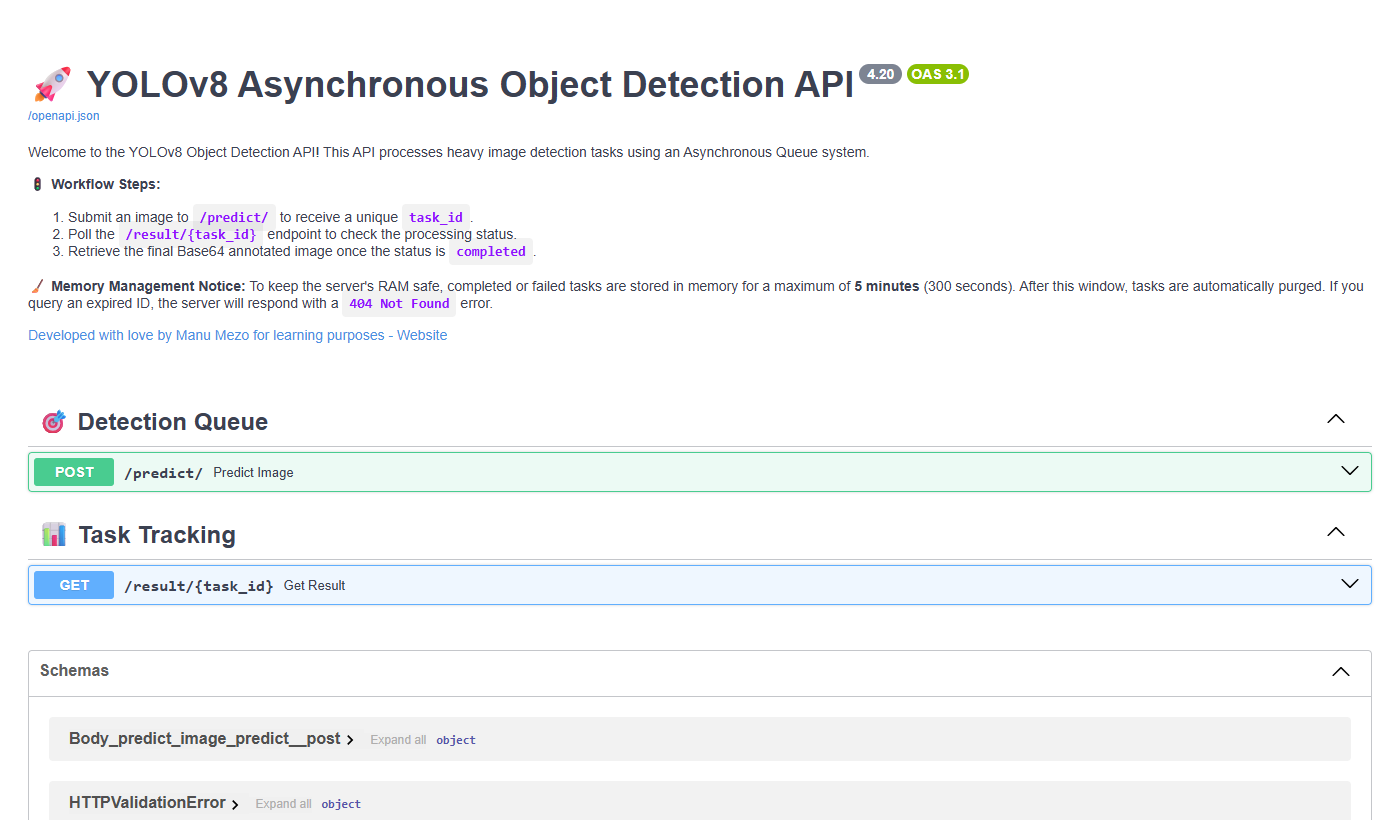Click the object type label of Body_predict_image_predict__post
The height and width of the screenshot is (820, 1400).
tap(456, 740)
